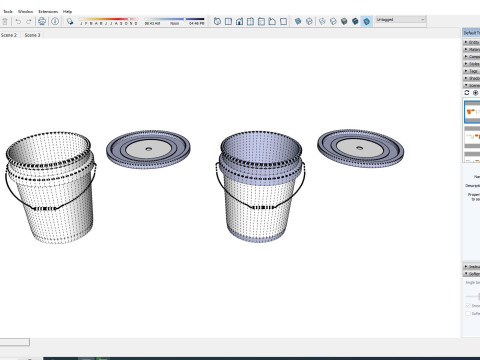Expand the Shadows panel
The image size is (480, 360).
pos(471,78)
